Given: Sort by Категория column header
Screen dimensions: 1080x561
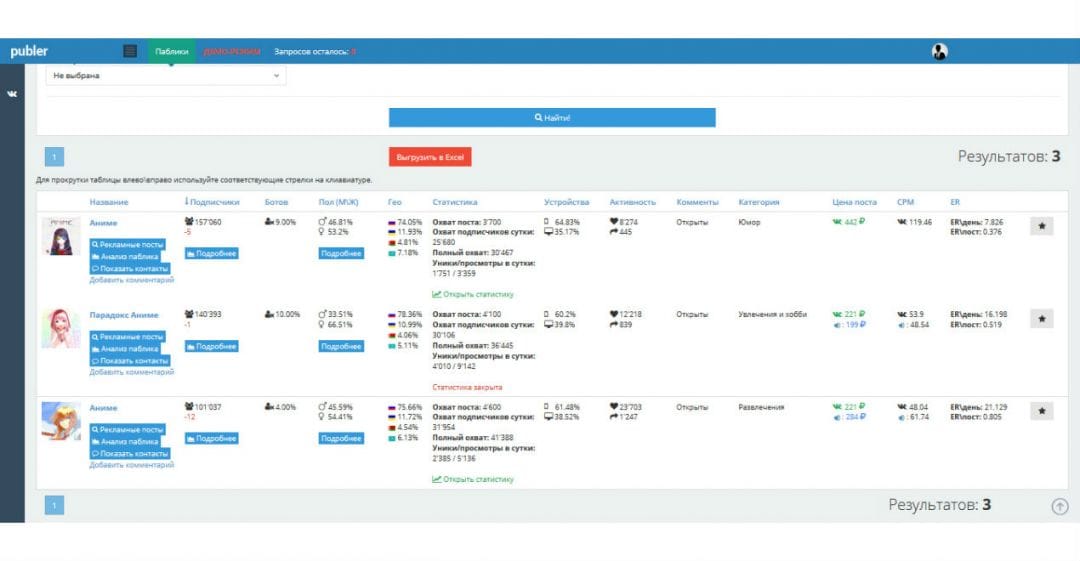Looking at the screenshot, I should pos(759,202).
